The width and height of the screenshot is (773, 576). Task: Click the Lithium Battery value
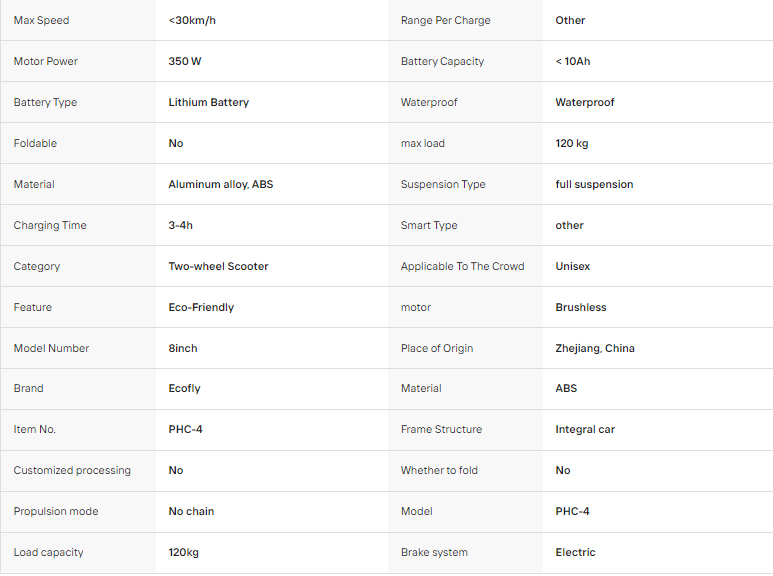click(x=209, y=102)
